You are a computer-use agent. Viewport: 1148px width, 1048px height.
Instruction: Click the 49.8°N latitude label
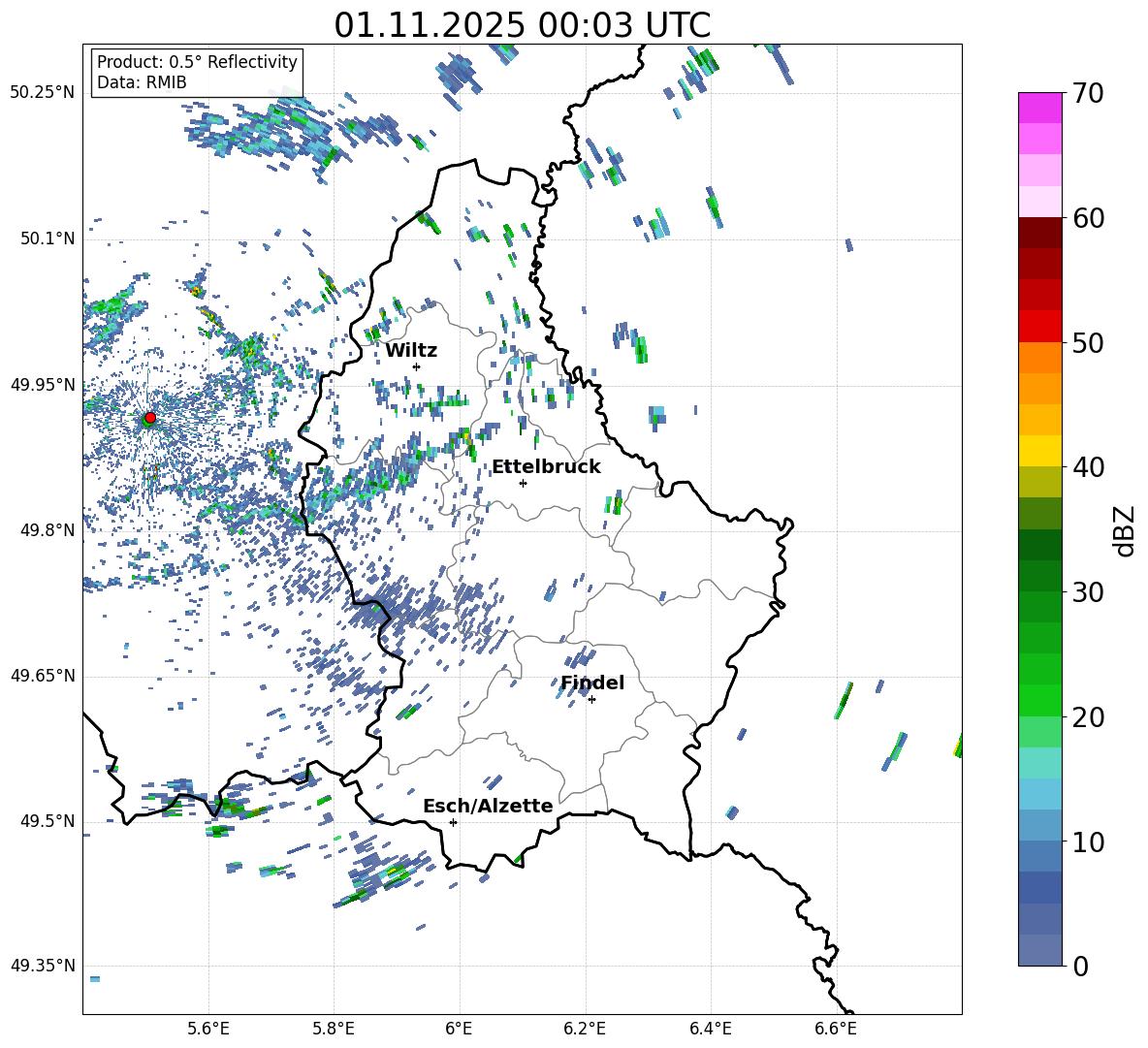[47, 530]
